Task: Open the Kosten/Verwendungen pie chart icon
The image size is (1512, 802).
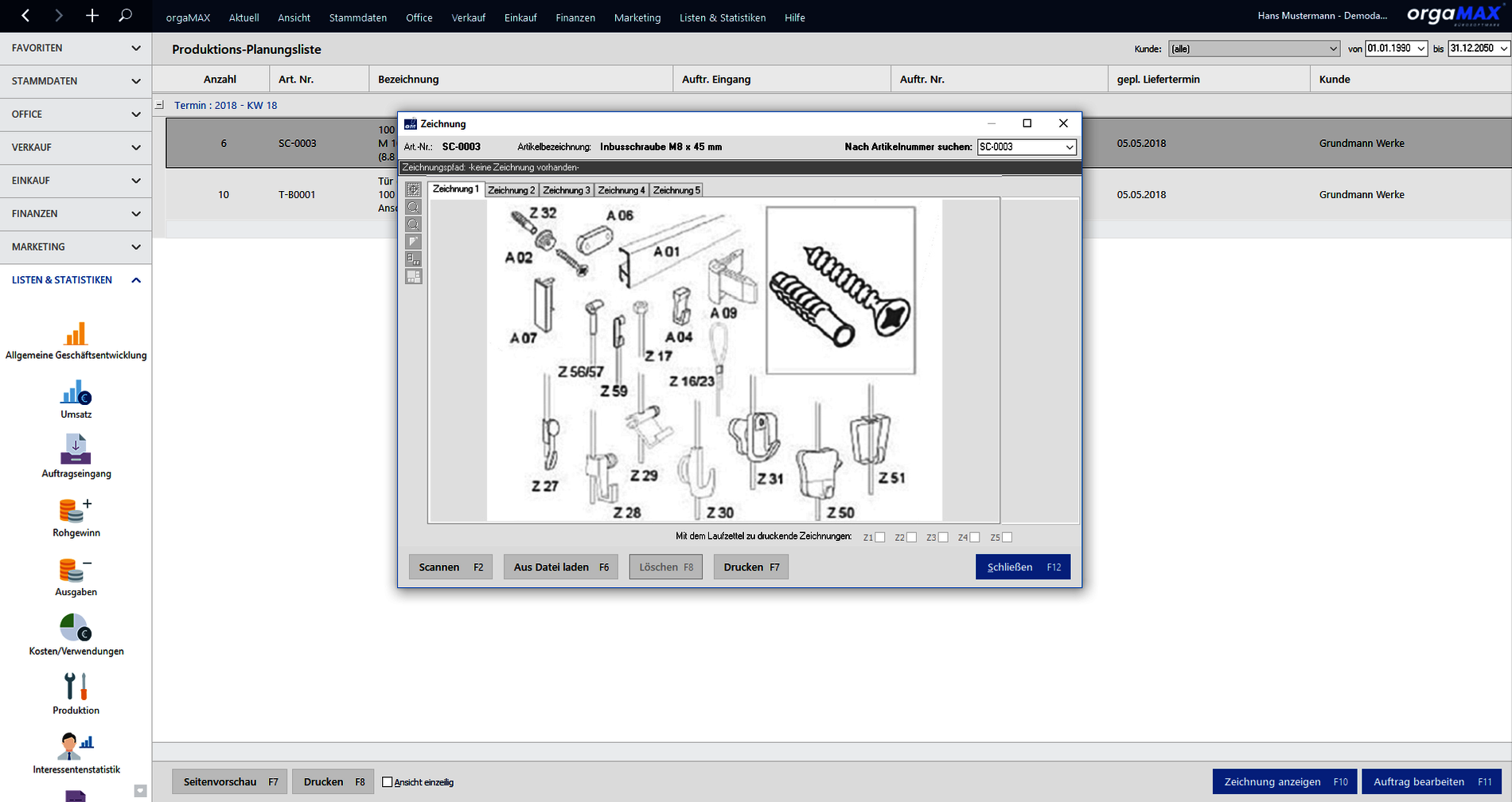Action: coord(76,628)
